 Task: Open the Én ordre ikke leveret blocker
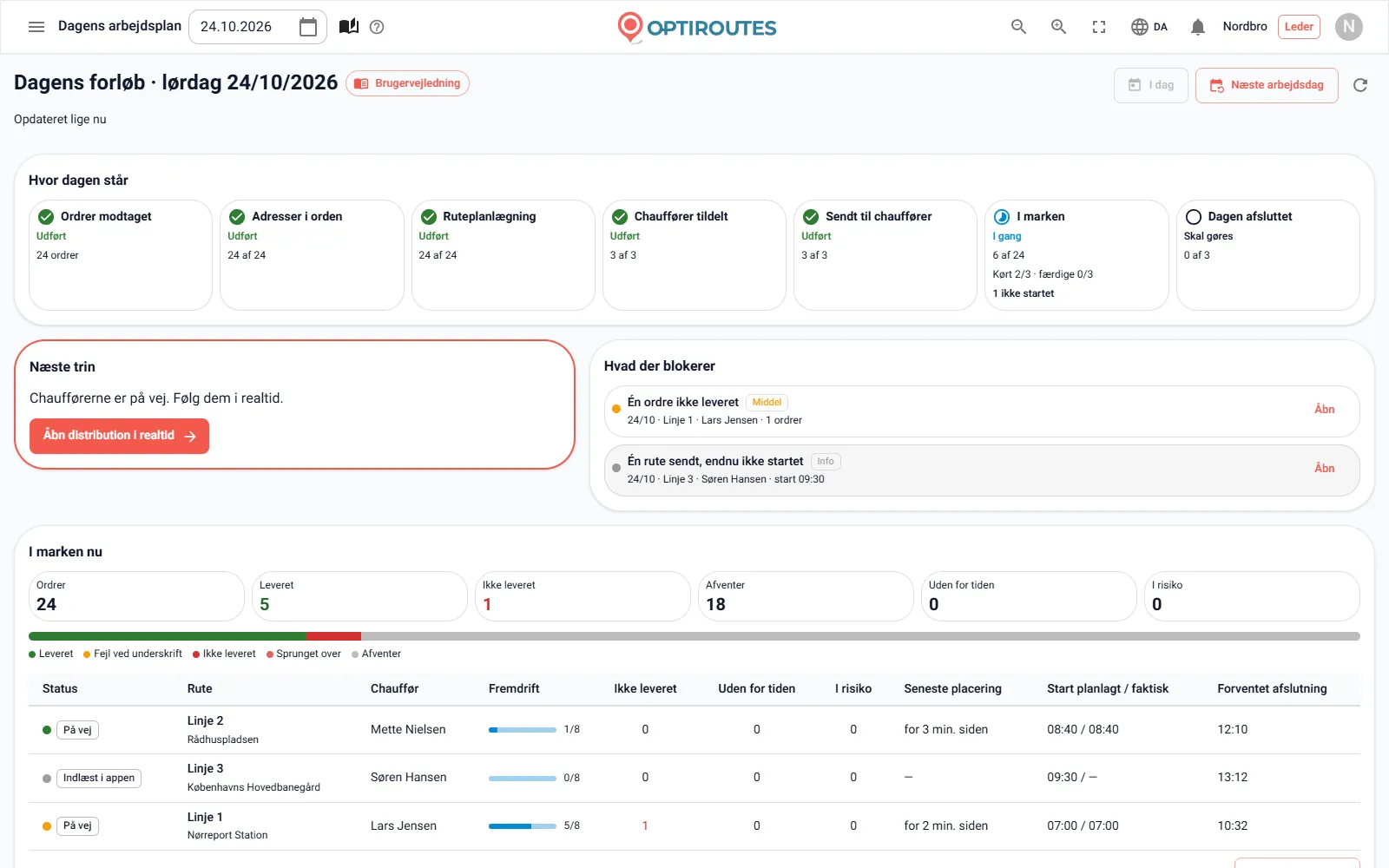[x=982, y=411]
